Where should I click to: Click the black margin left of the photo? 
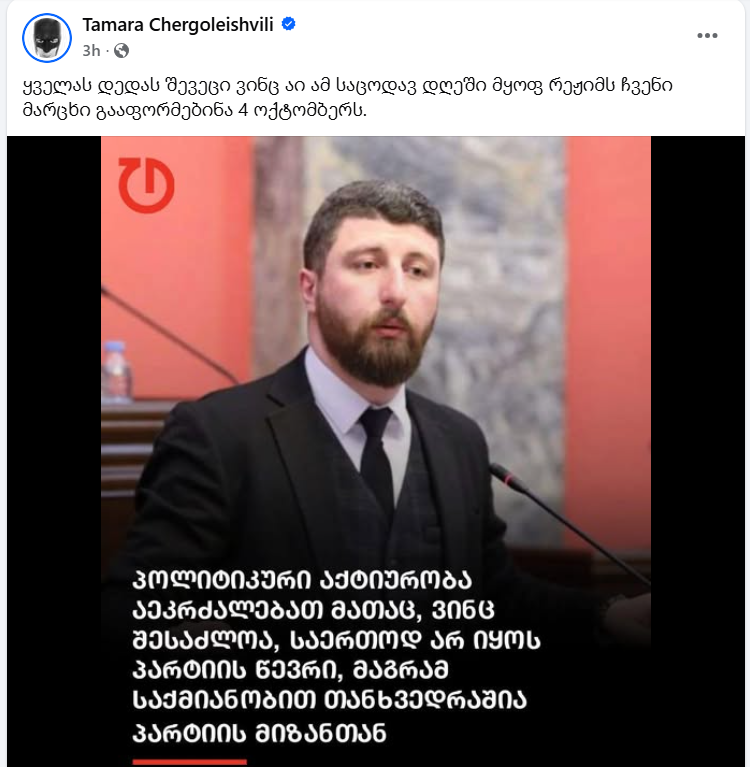click(x=54, y=451)
